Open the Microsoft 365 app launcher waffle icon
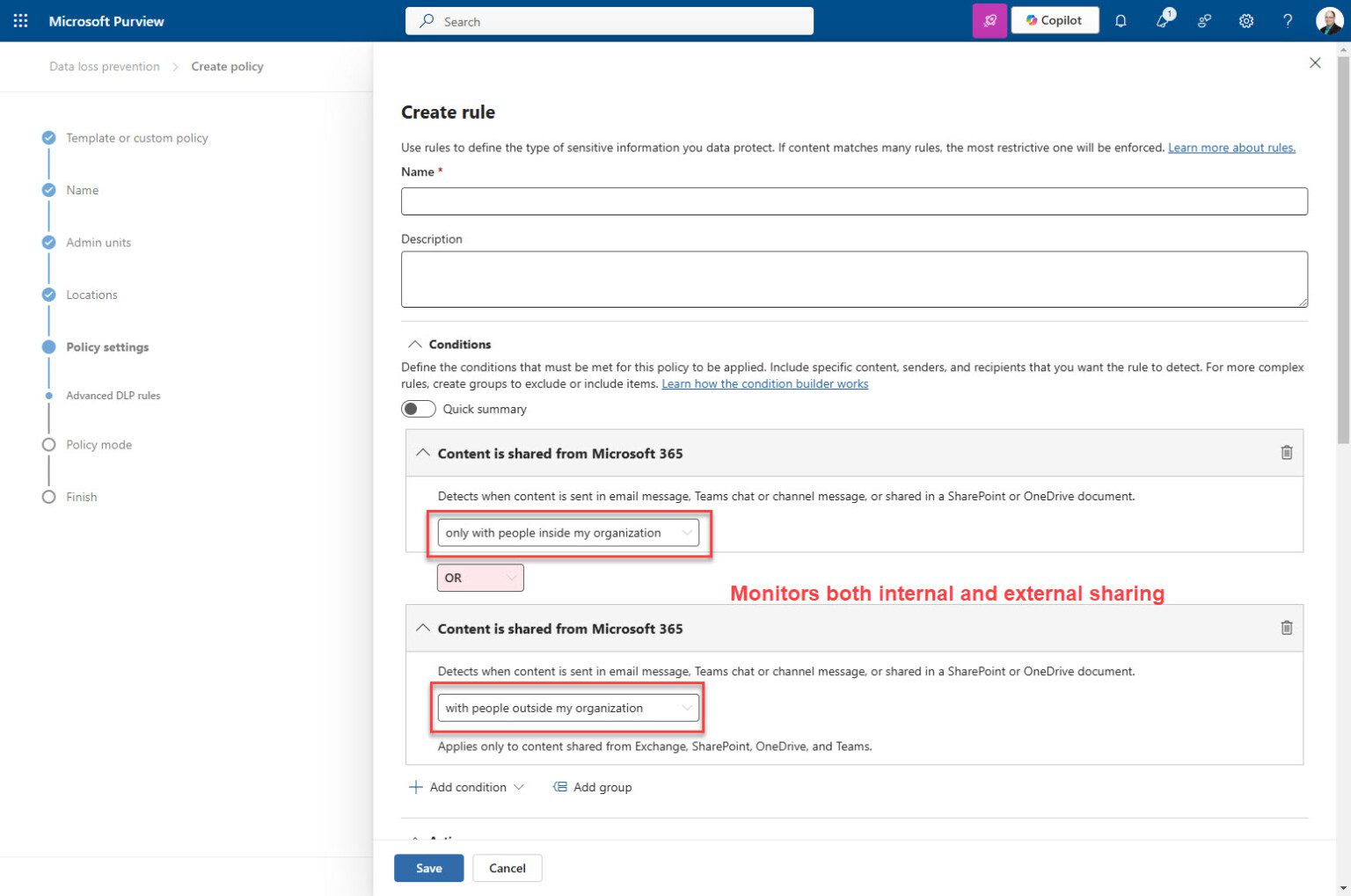Viewport: 1351px width, 896px height. [19, 20]
